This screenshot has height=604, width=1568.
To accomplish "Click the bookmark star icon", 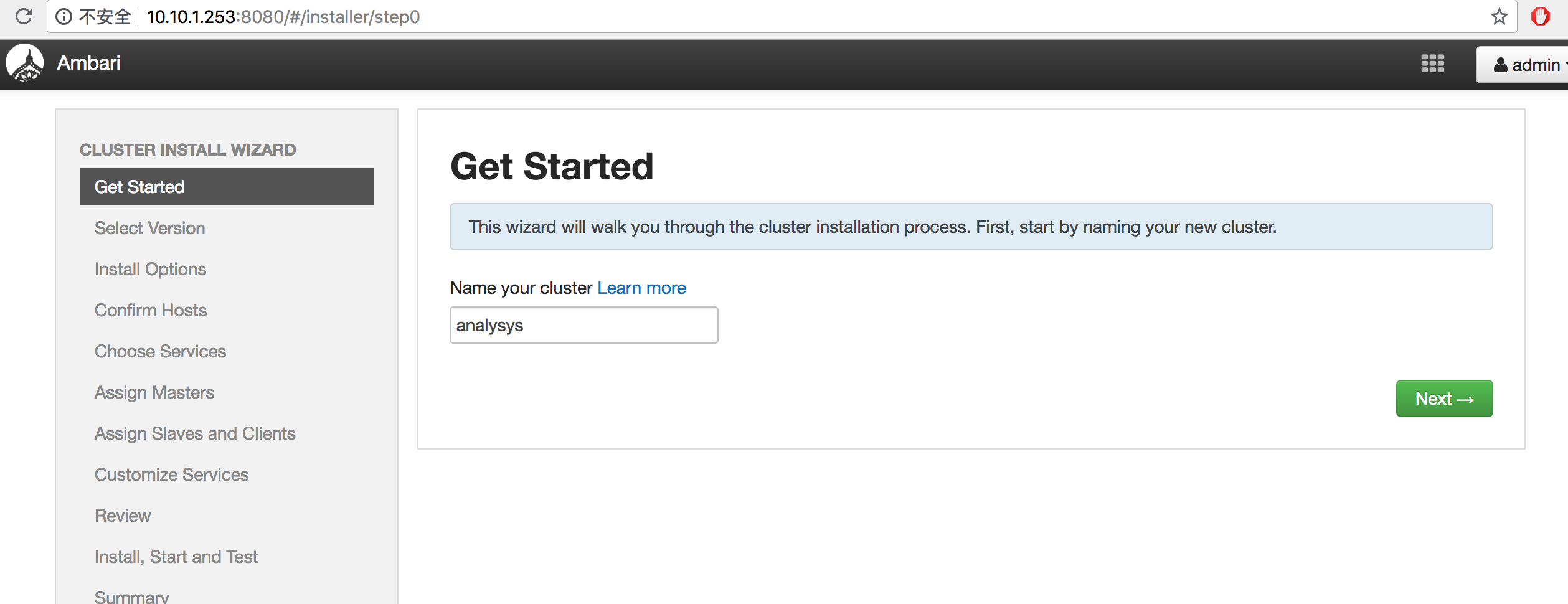I will pyautogui.click(x=1499, y=16).
